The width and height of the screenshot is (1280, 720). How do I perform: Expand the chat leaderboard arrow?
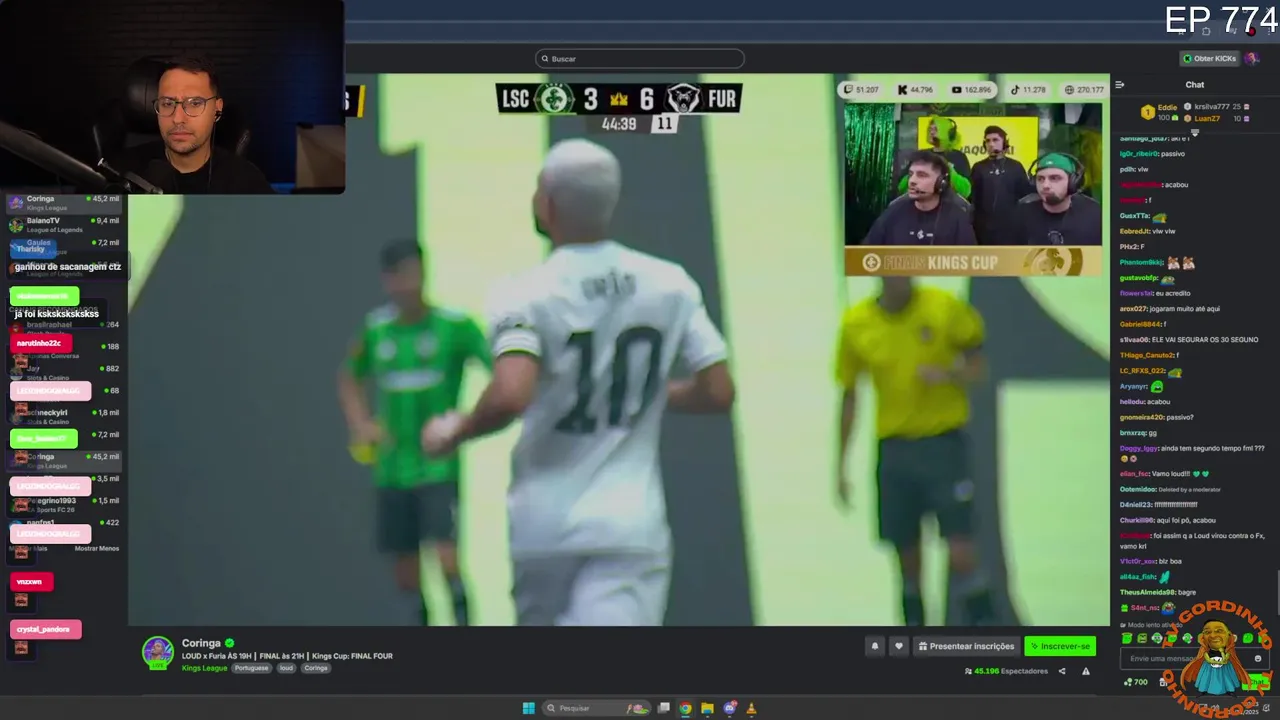pyautogui.click(x=1194, y=132)
